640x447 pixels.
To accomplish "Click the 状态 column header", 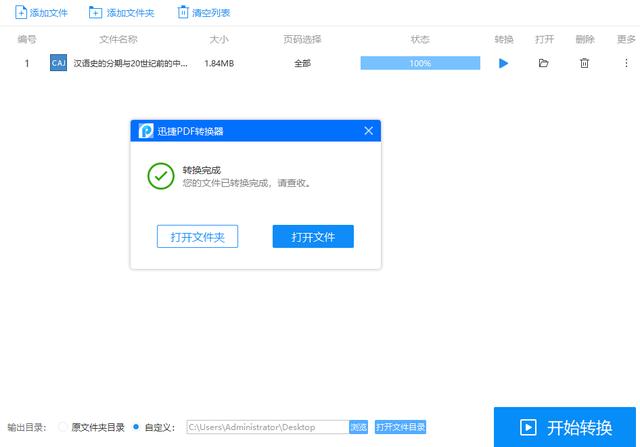I will [x=420, y=39].
